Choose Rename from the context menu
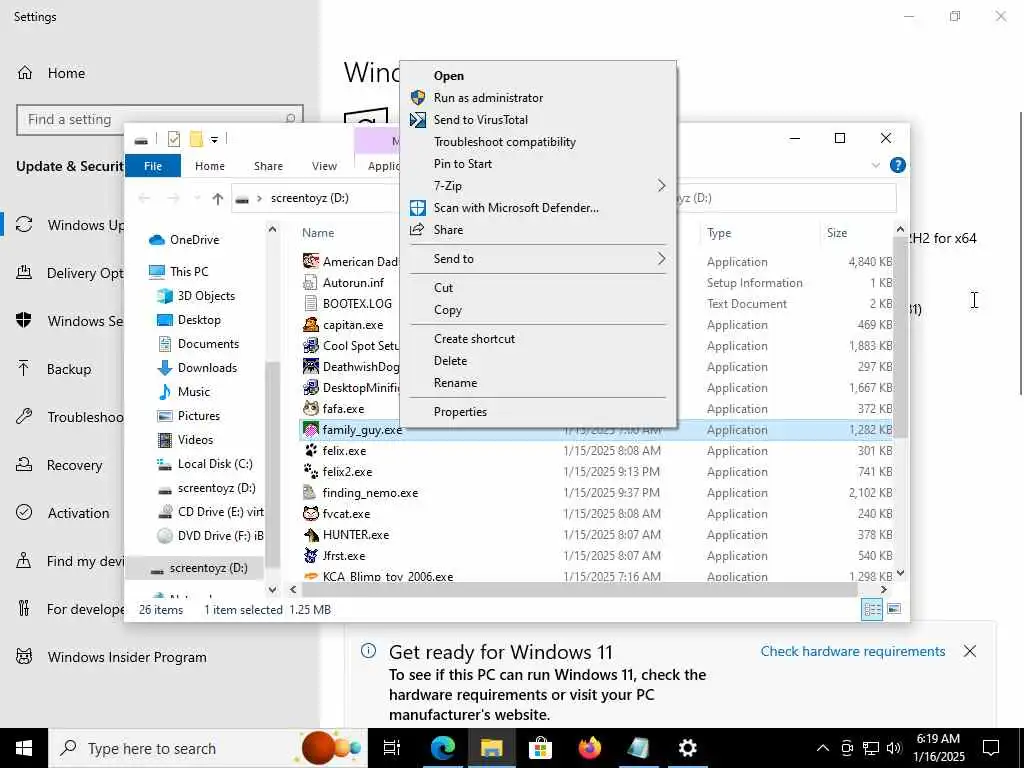 click(538, 383)
